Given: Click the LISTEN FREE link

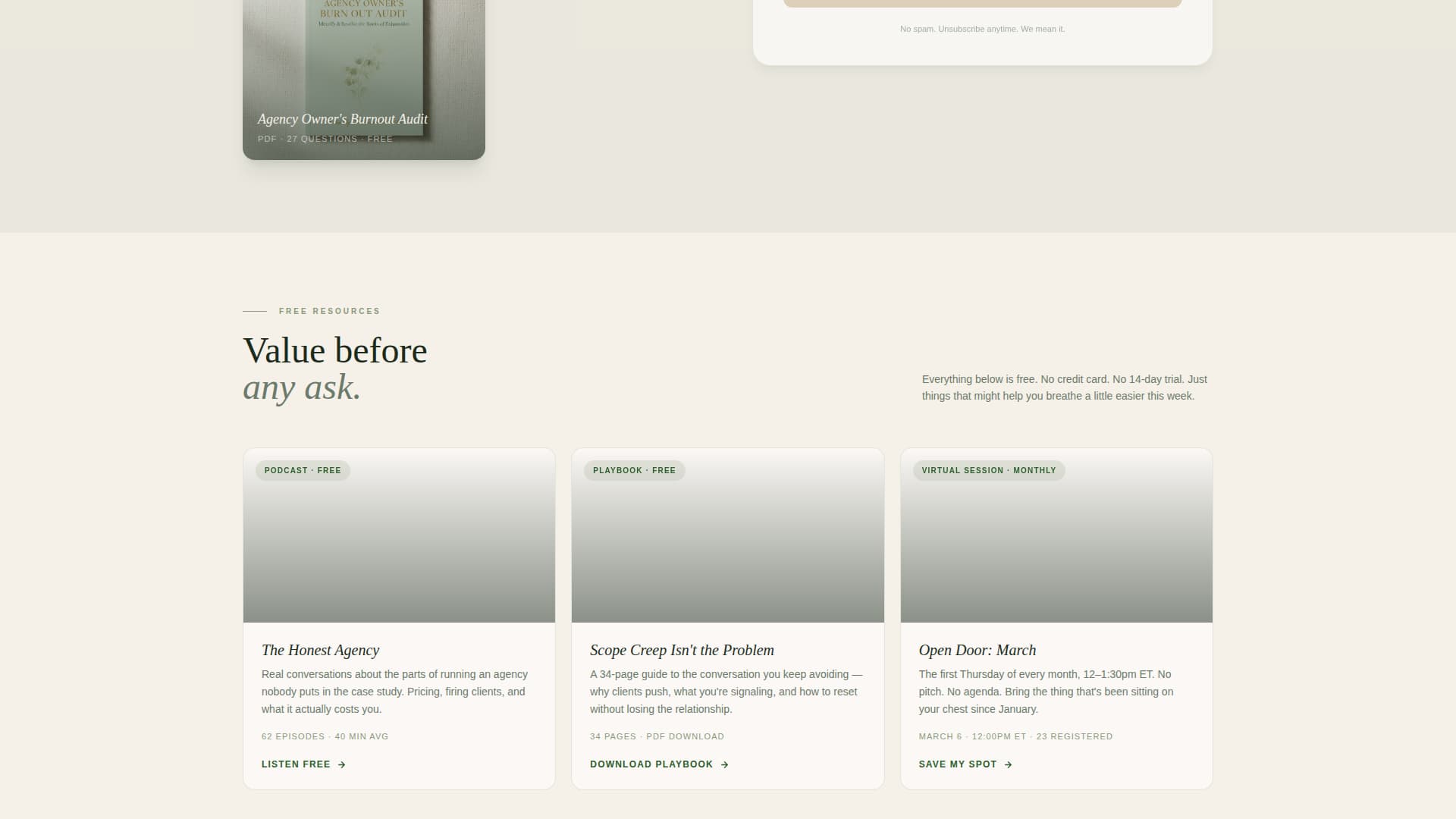Looking at the screenshot, I should (x=296, y=764).
